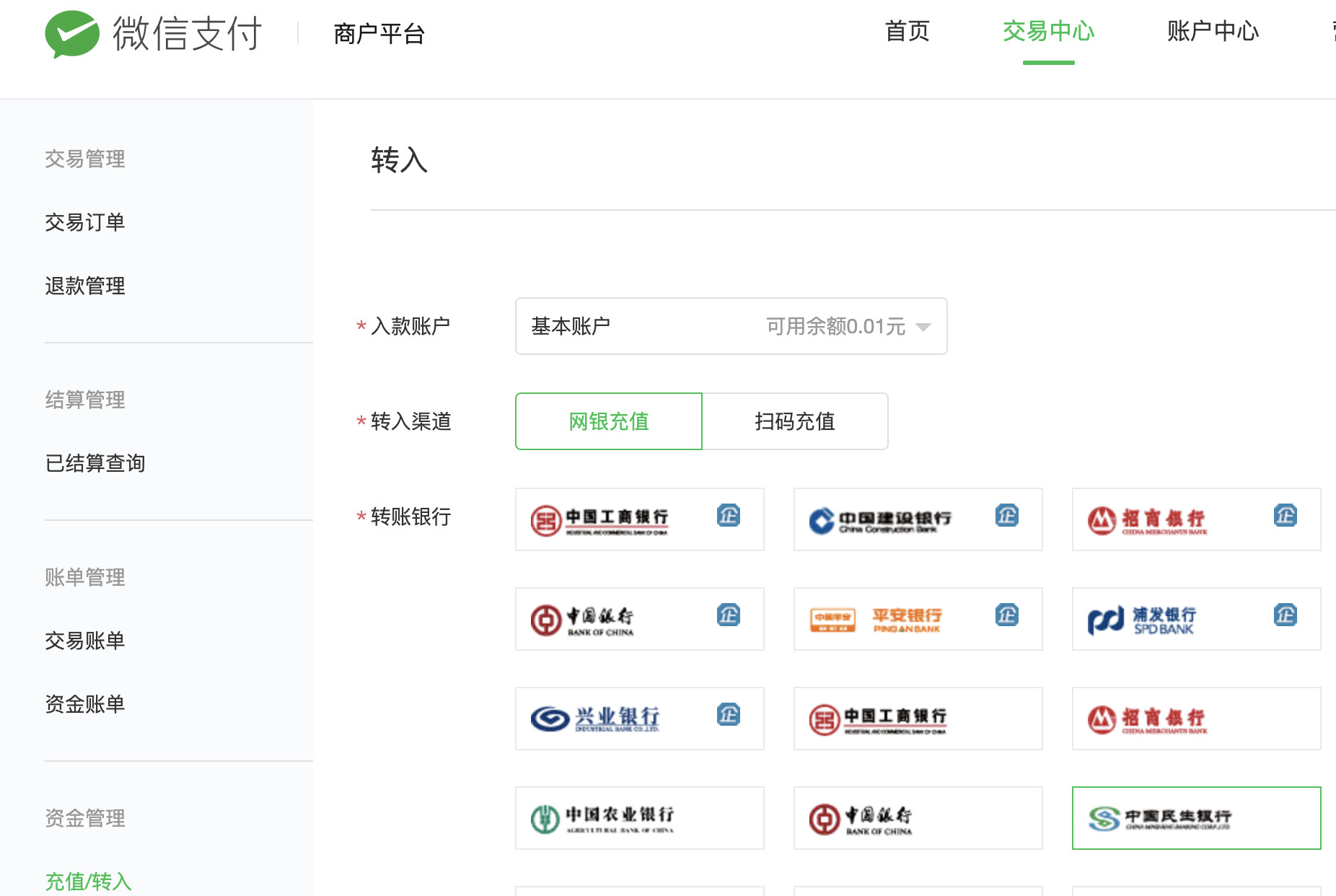The height and width of the screenshot is (896, 1336).
Task: Switch to the 扫码充值 channel option
Action: pyautogui.click(x=795, y=421)
